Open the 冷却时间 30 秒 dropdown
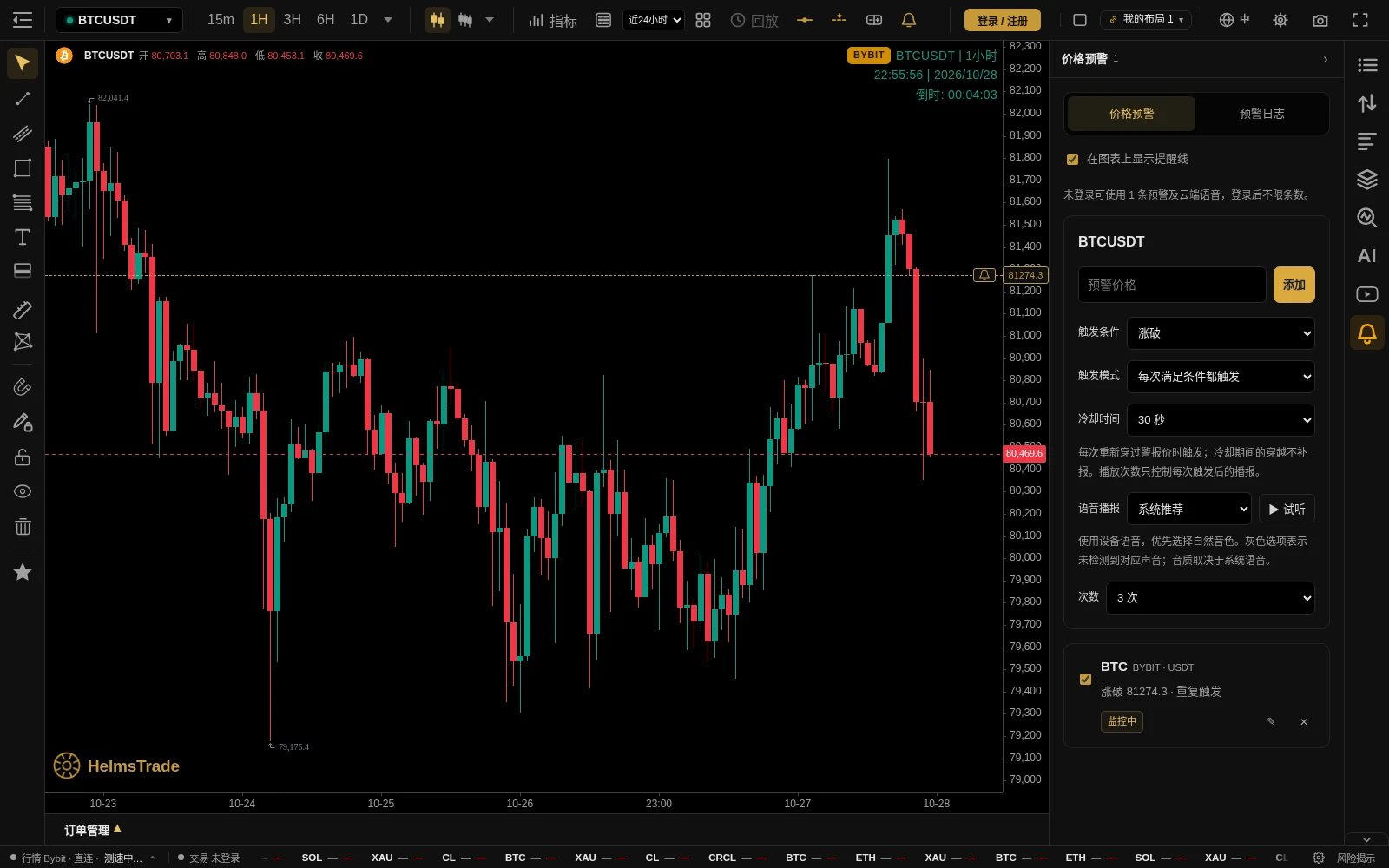Viewport: 1389px width, 868px height. 1221,420
